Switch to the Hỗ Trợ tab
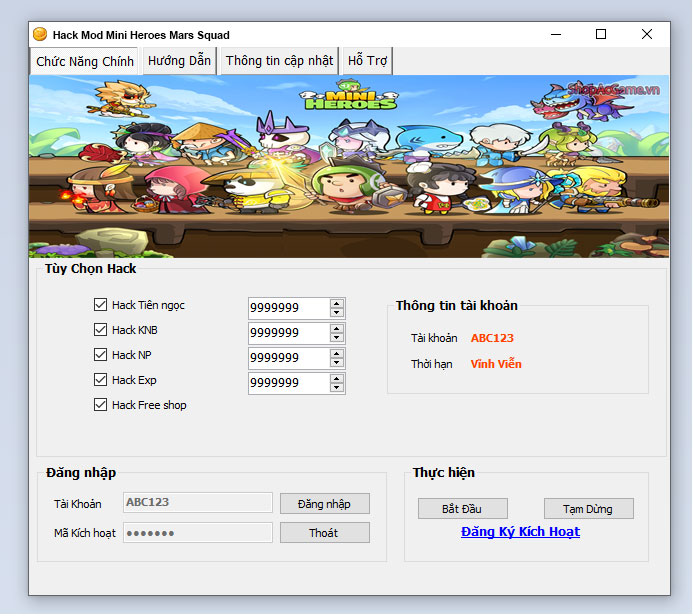 [x=367, y=61]
